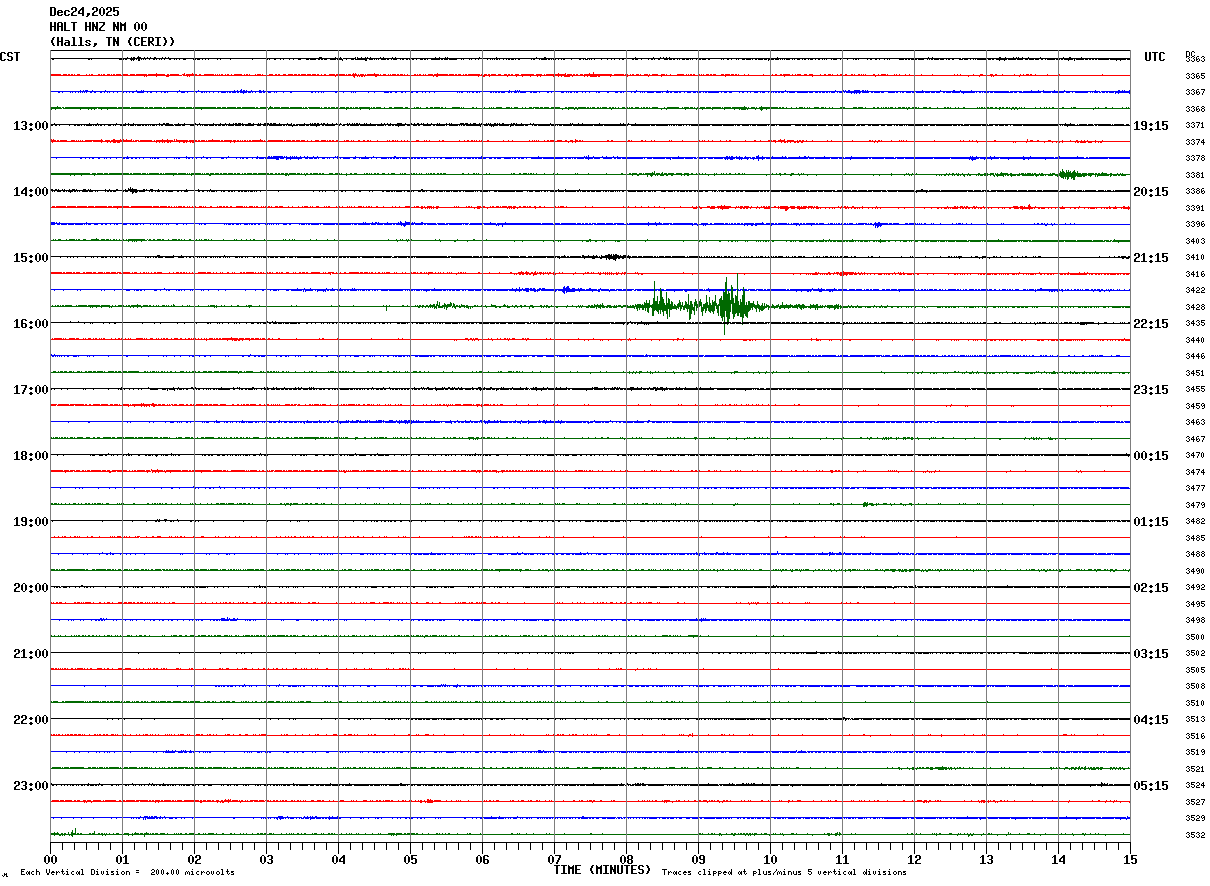This screenshot has height=886, width=1210.
Task: Select minute 08 on the bottom axis
Action: click(626, 859)
